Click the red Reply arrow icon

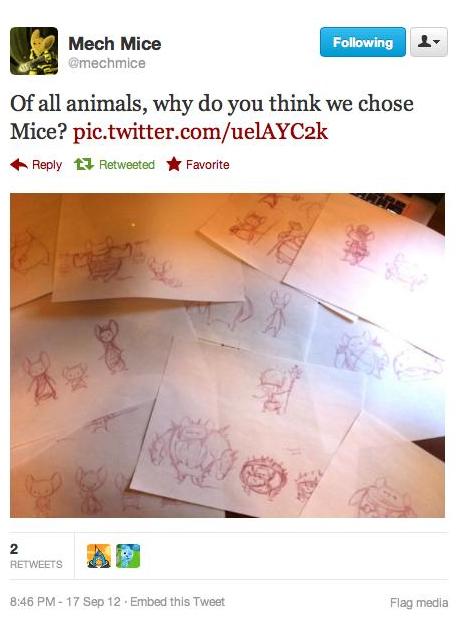click(x=19, y=164)
